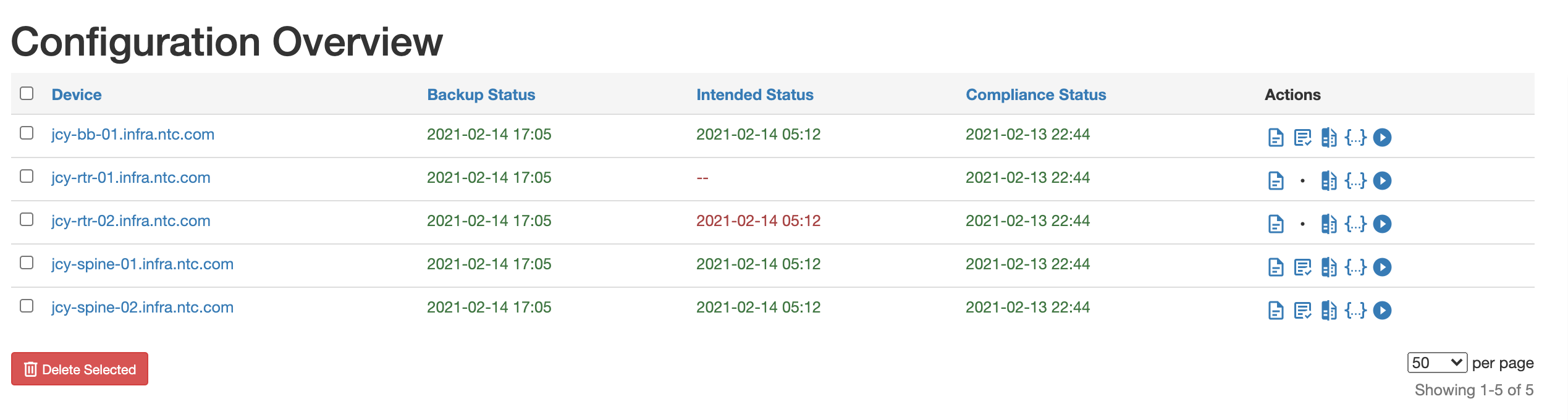Image resolution: width=1568 pixels, height=420 pixels.
Task: Sort by Intended Status column
Action: tap(755, 94)
